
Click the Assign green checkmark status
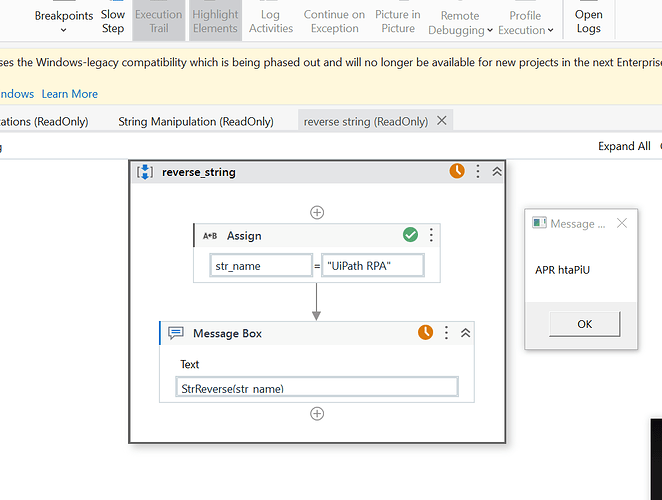click(x=410, y=234)
